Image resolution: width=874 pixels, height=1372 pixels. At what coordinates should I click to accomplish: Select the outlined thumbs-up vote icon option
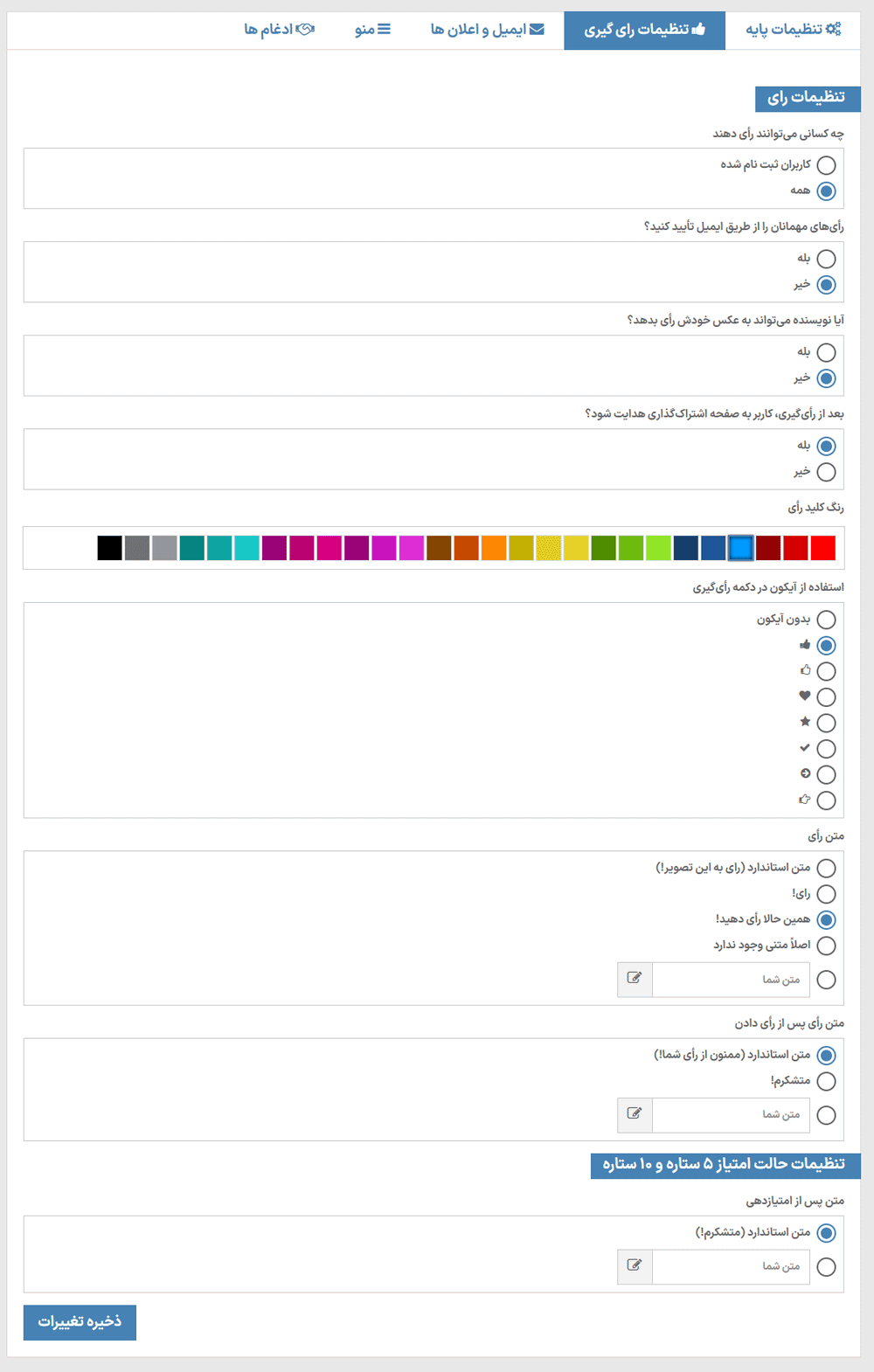[x=826, y=671]
